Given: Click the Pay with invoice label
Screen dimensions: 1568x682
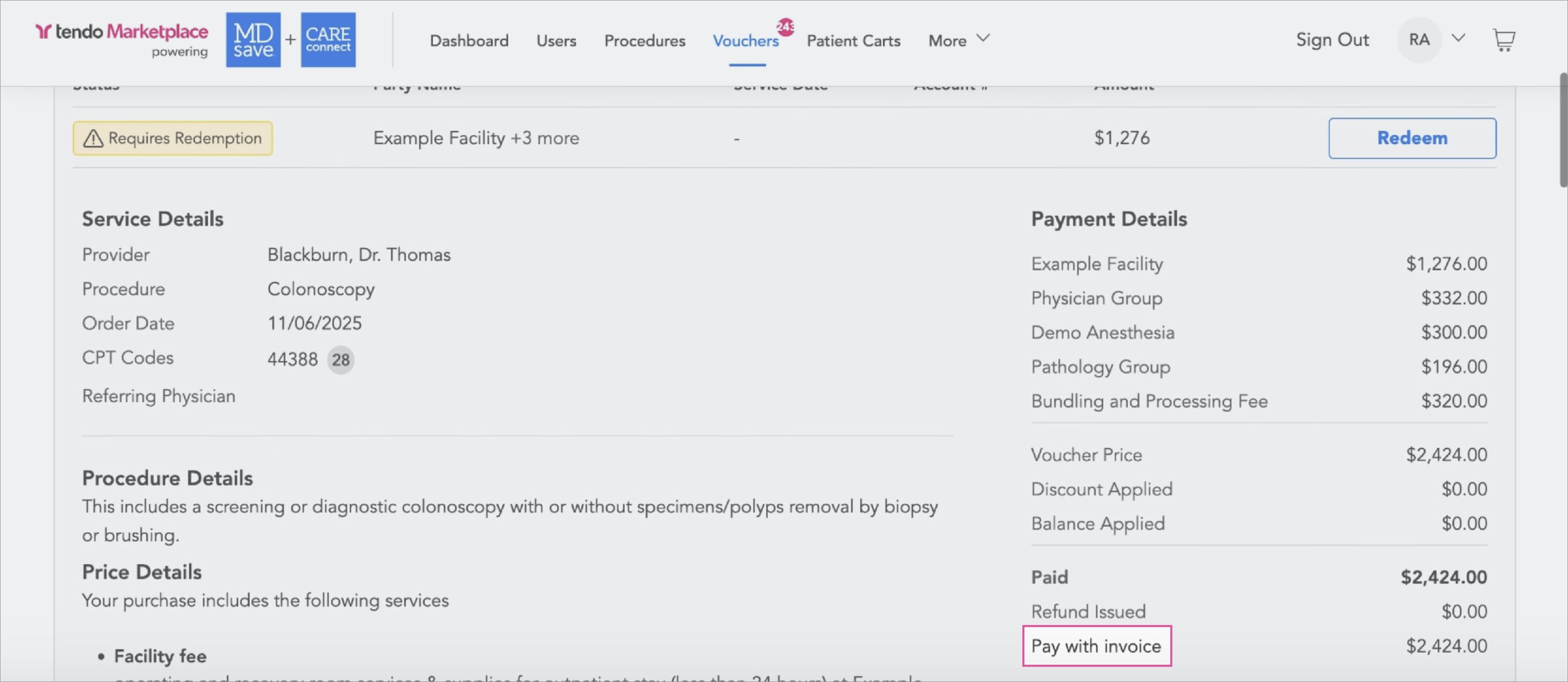Looking at the screenshot, I should 1096,646.
